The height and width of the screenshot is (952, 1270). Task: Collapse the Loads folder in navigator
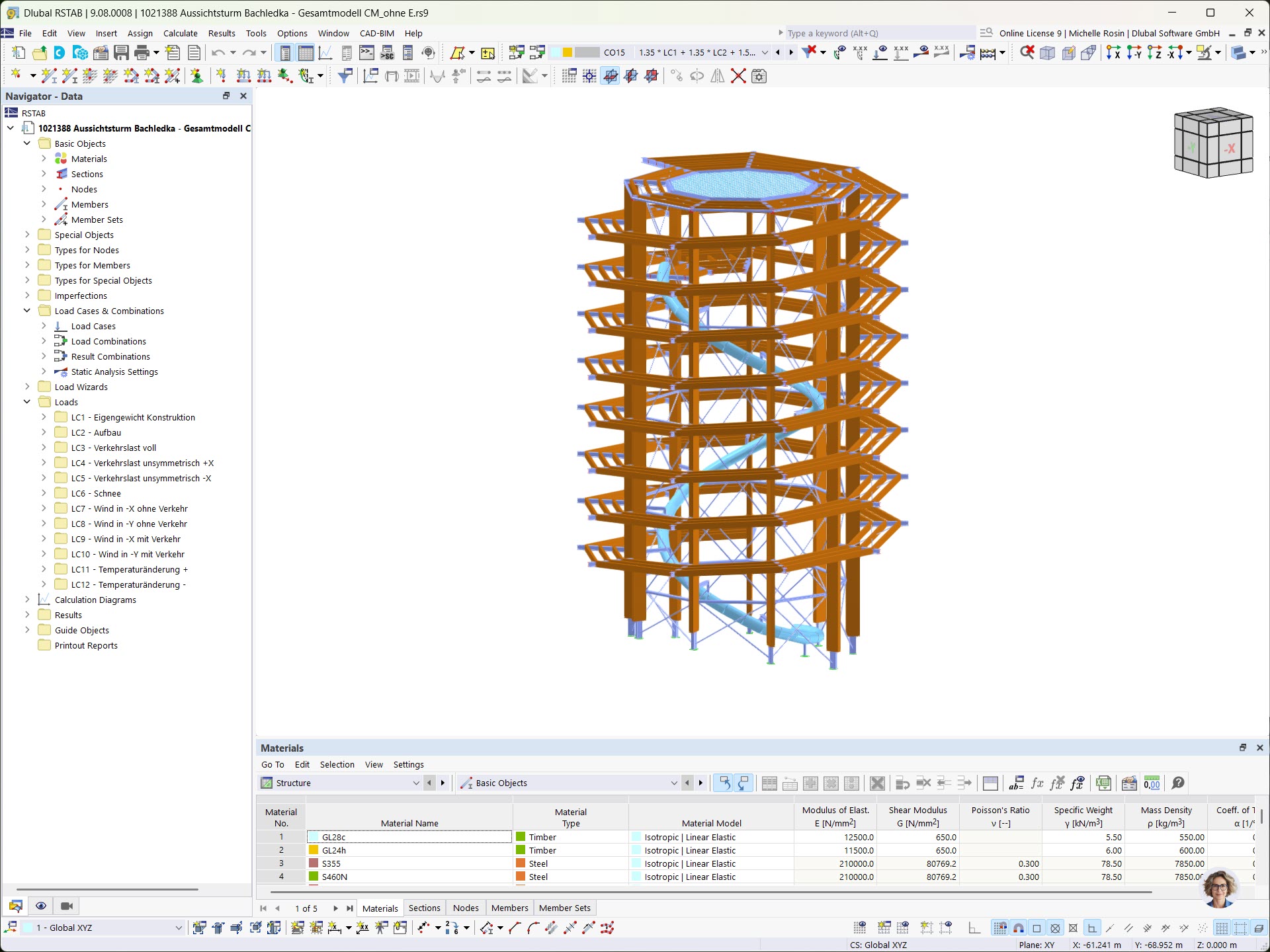click(27, 402)
